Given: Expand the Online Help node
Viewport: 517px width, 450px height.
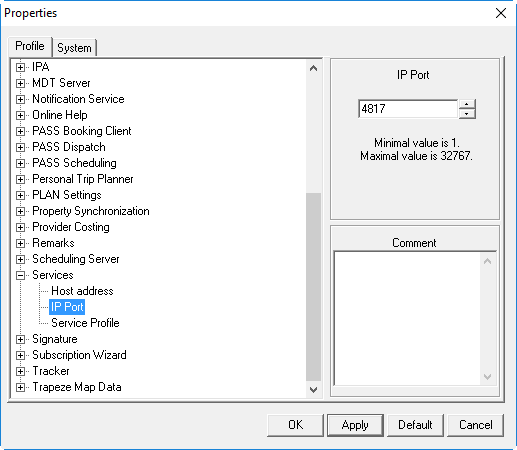Looking at the screenshot, I should point(20,115).
